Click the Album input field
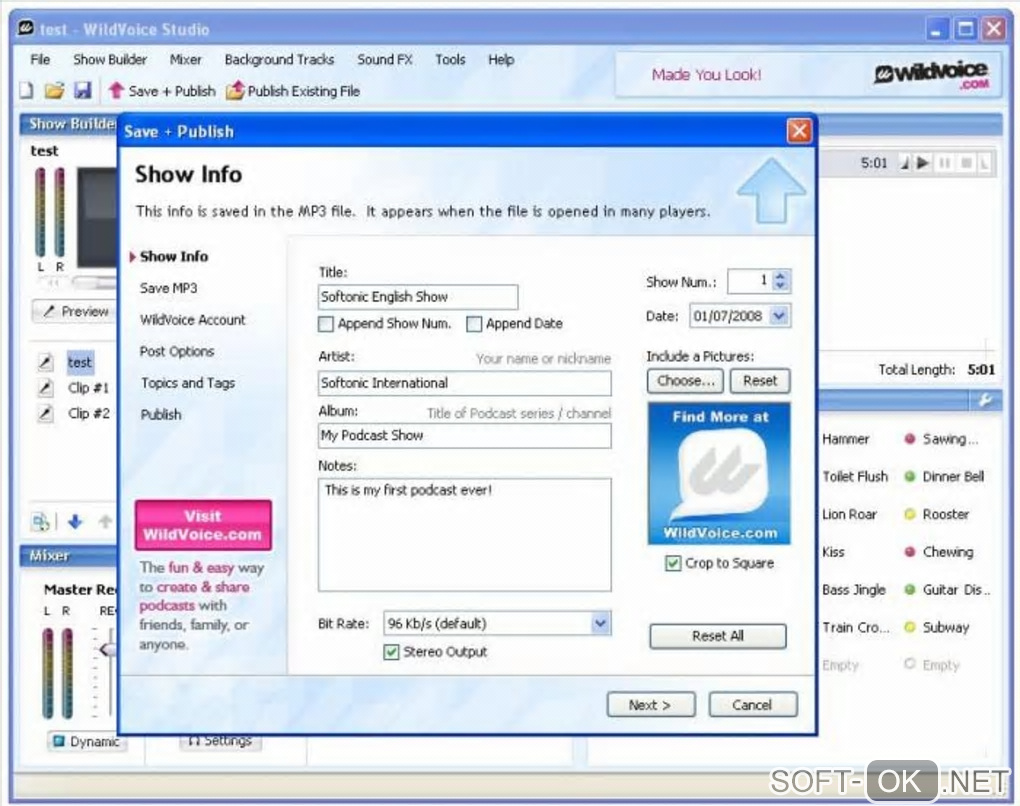This screenshot has width=1020, height=806. 464,436
